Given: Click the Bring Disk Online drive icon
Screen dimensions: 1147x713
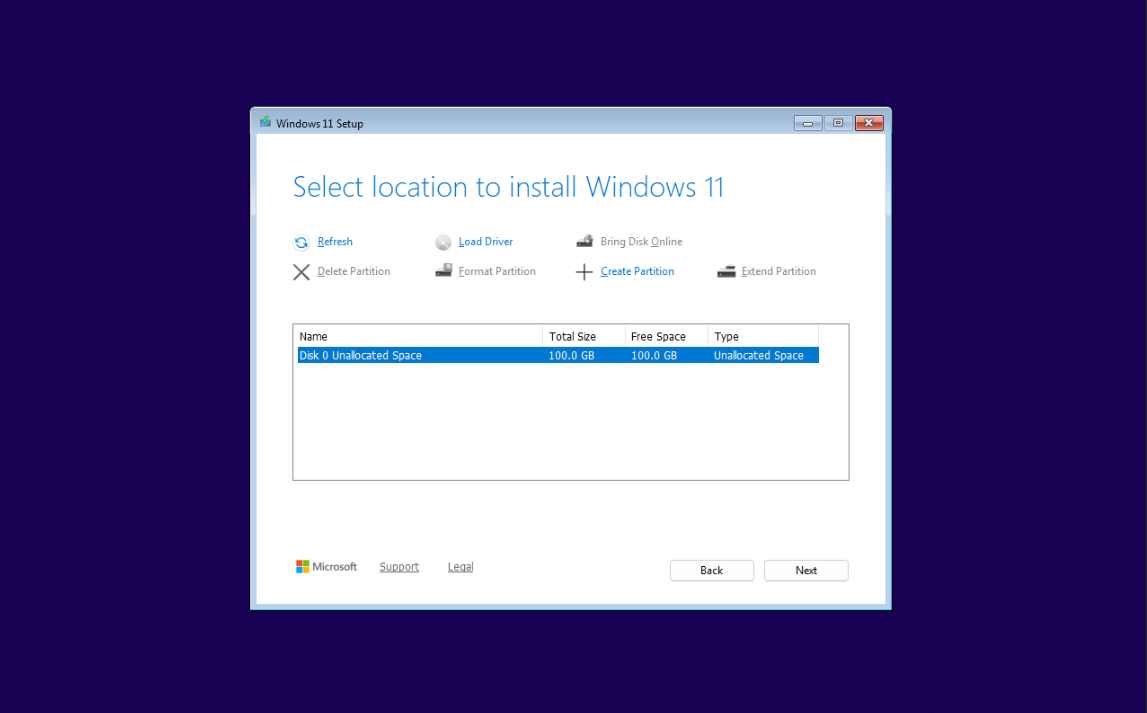Looking at the screenshot, I should pyautogui.click(x=584, y=241).
